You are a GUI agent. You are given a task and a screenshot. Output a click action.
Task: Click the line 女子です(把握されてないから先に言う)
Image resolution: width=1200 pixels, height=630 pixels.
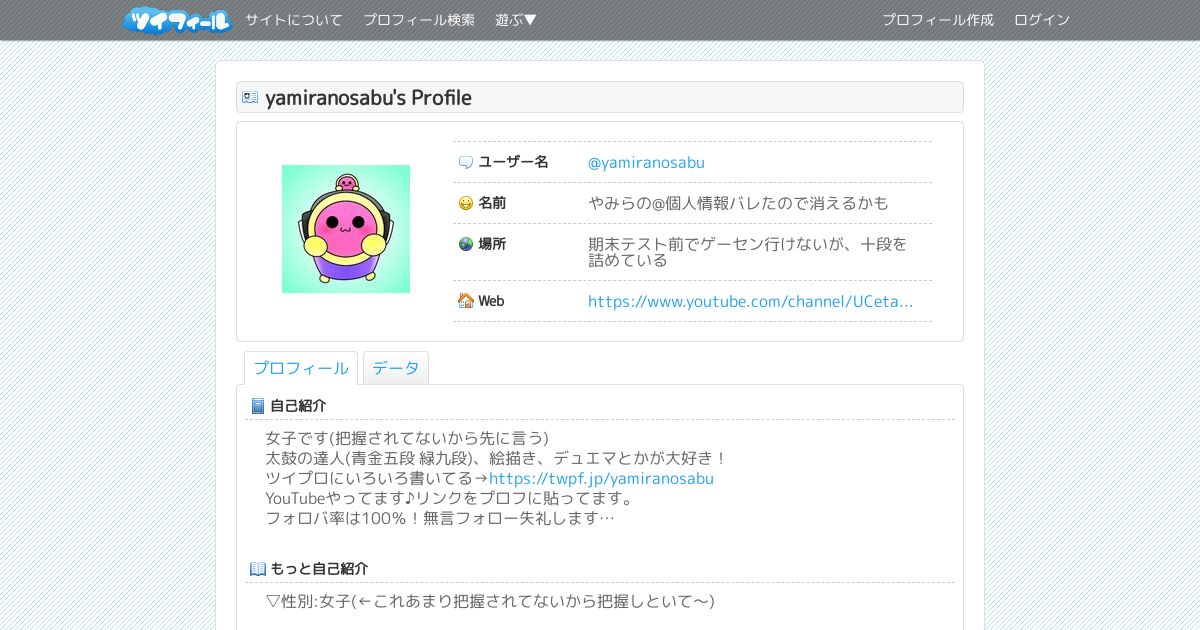(407, 438)
